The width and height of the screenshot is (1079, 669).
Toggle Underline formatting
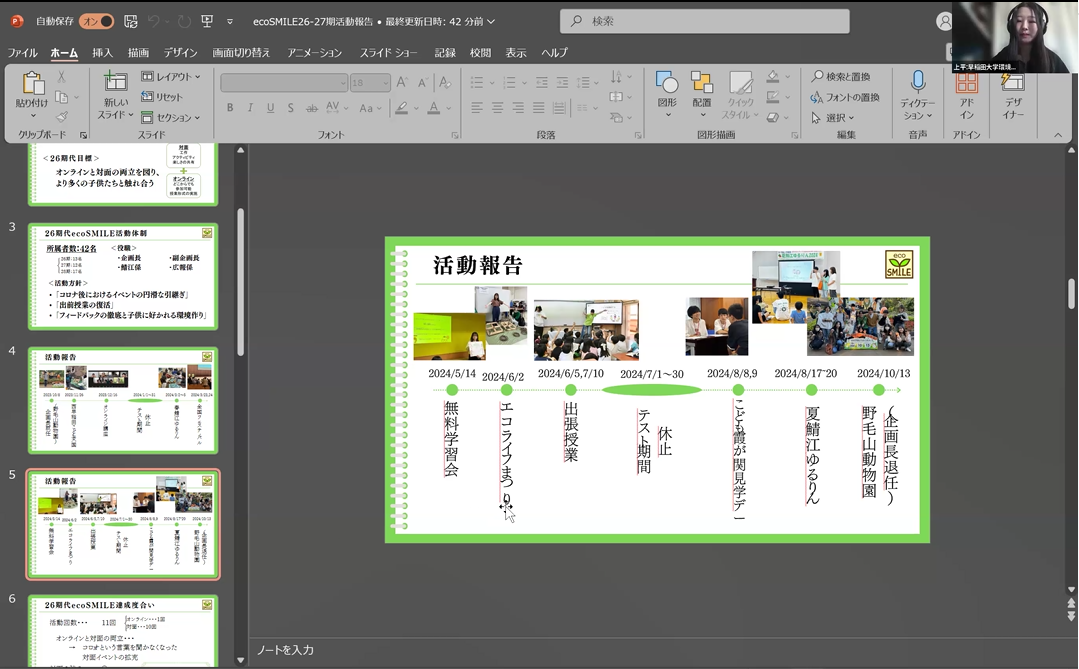point(270,108)
